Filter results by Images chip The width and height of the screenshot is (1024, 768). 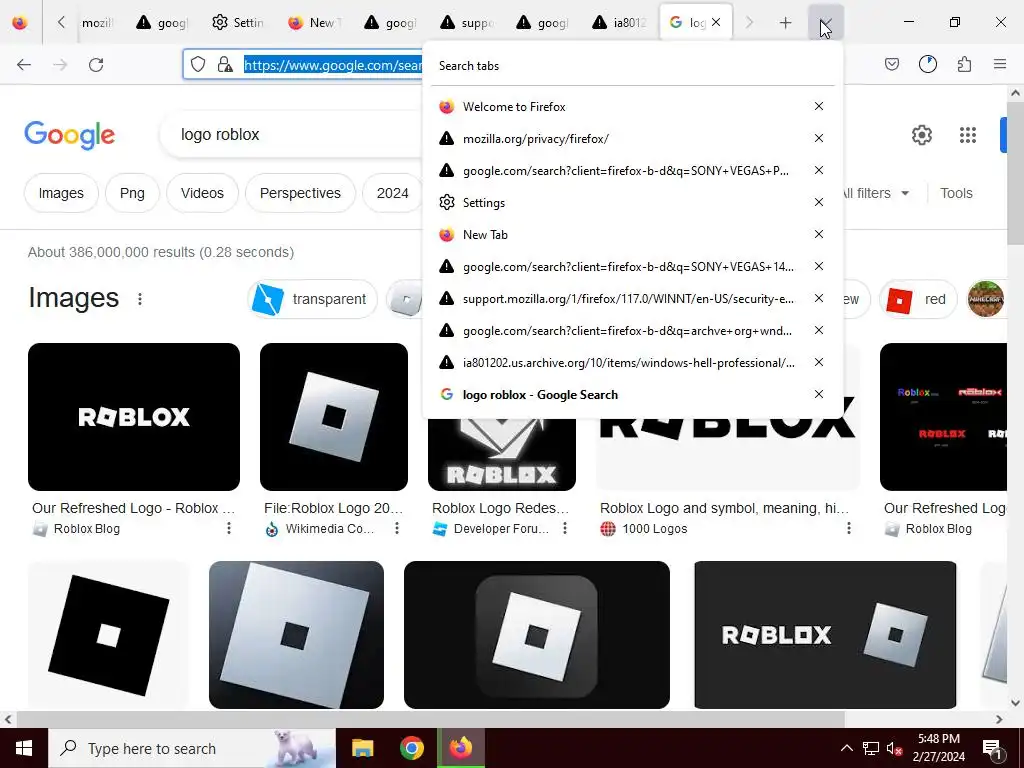pyautogui.click(x=61, y=193)
